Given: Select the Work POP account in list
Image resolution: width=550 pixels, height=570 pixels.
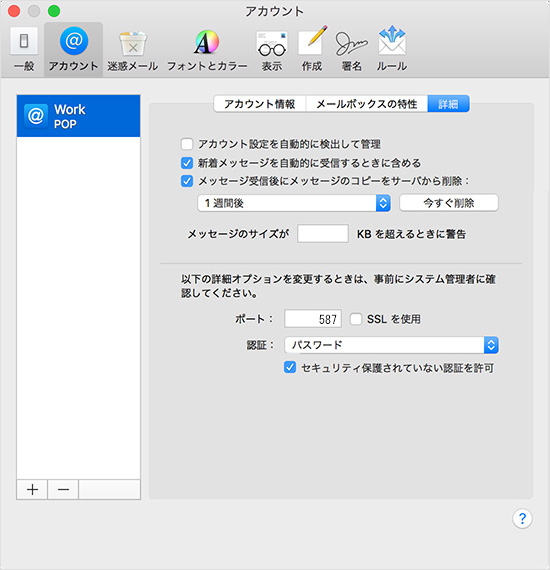Looking at the screenshot, I should pyautogui.click(x=78, y=116).
